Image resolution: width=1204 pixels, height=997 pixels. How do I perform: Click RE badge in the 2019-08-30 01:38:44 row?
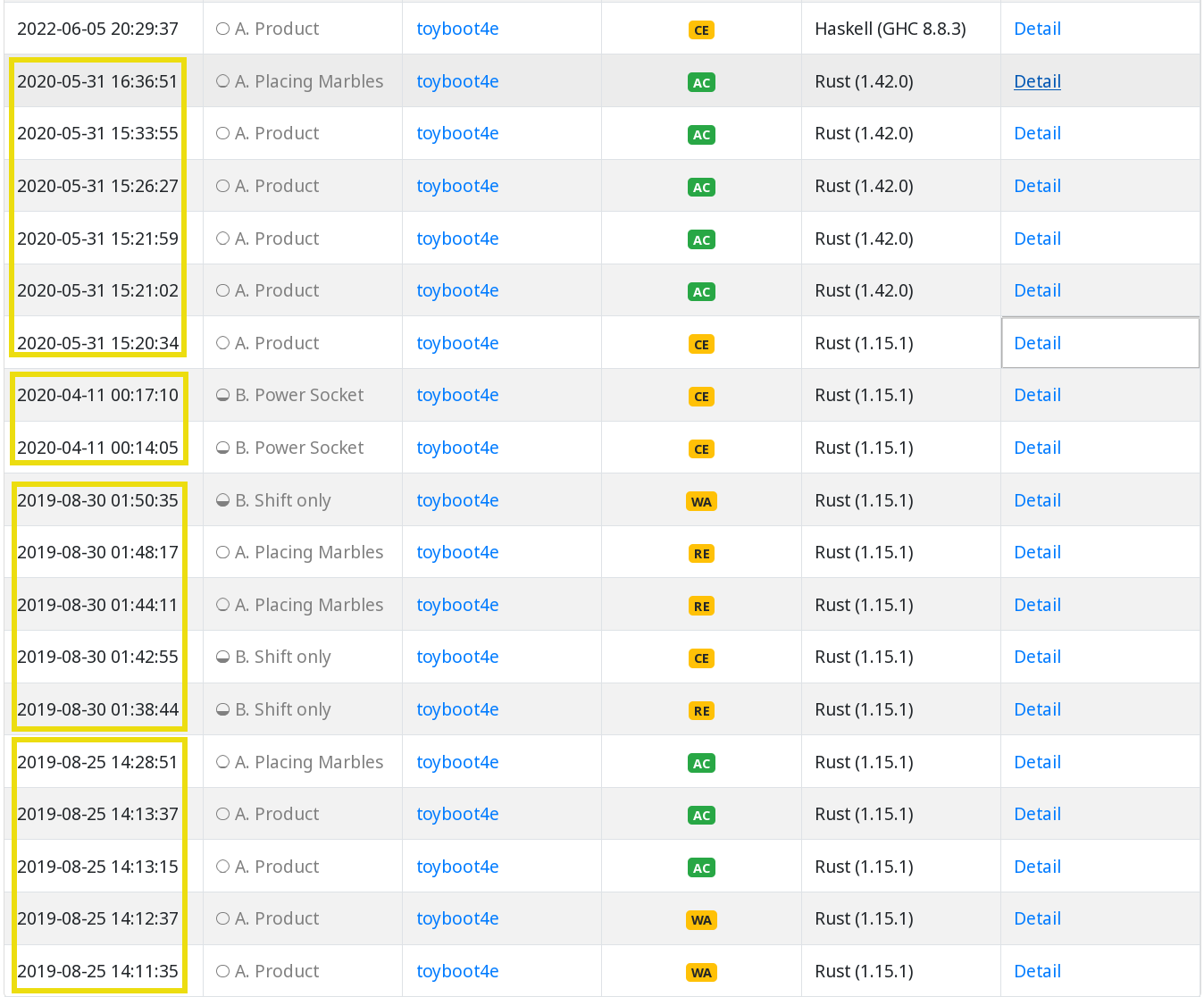tap(701, 711)
